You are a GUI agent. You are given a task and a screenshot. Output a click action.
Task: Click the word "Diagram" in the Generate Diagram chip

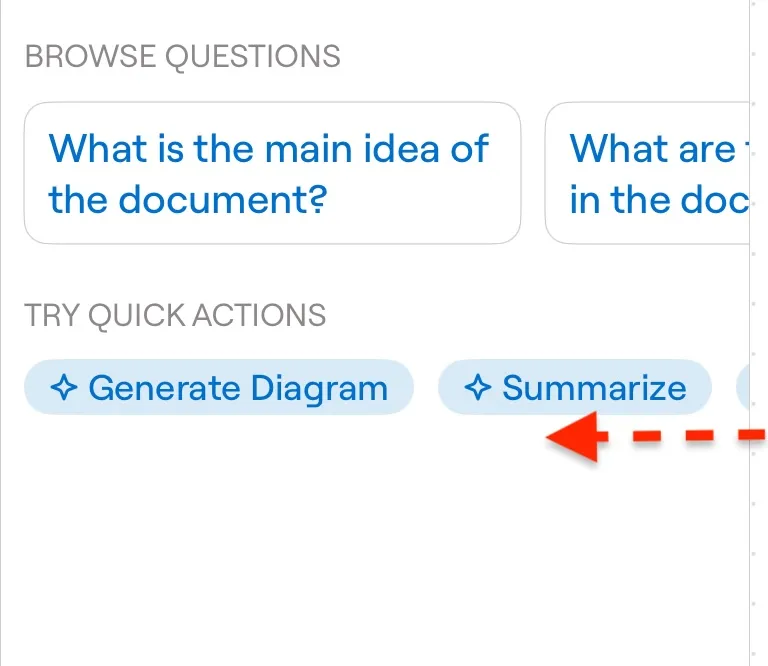(x=319, y=389)
